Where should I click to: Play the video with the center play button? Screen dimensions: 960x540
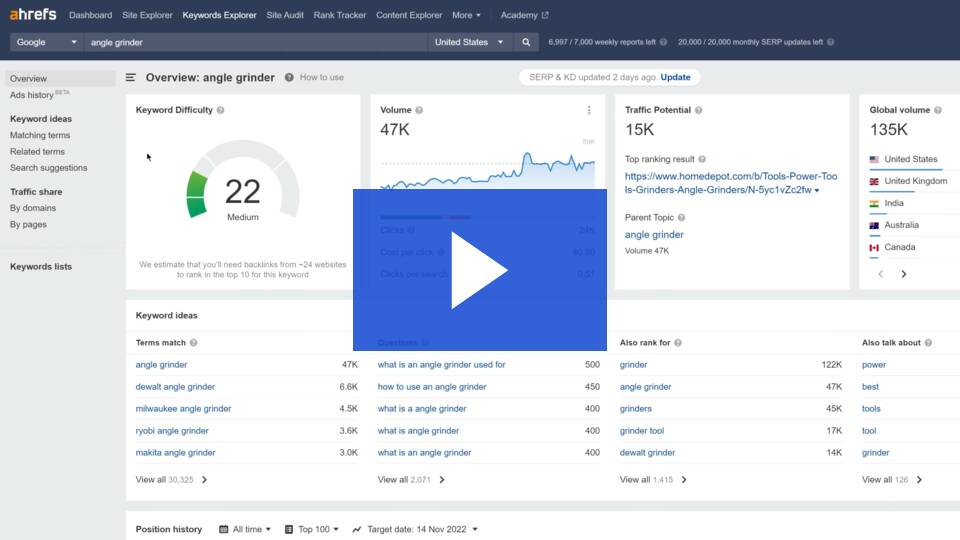coord(479,270)
